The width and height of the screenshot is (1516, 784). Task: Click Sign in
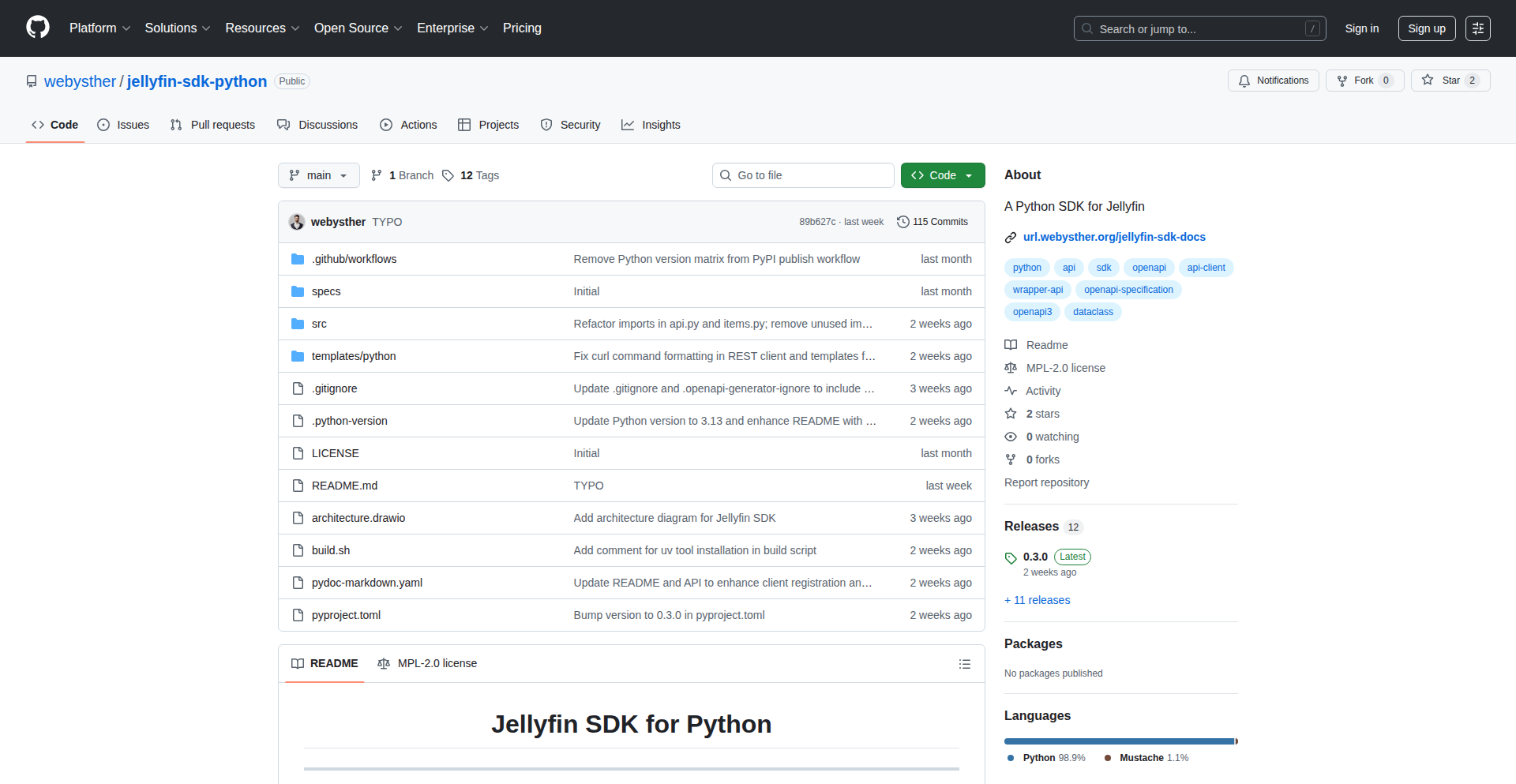tap(1361, 28)
